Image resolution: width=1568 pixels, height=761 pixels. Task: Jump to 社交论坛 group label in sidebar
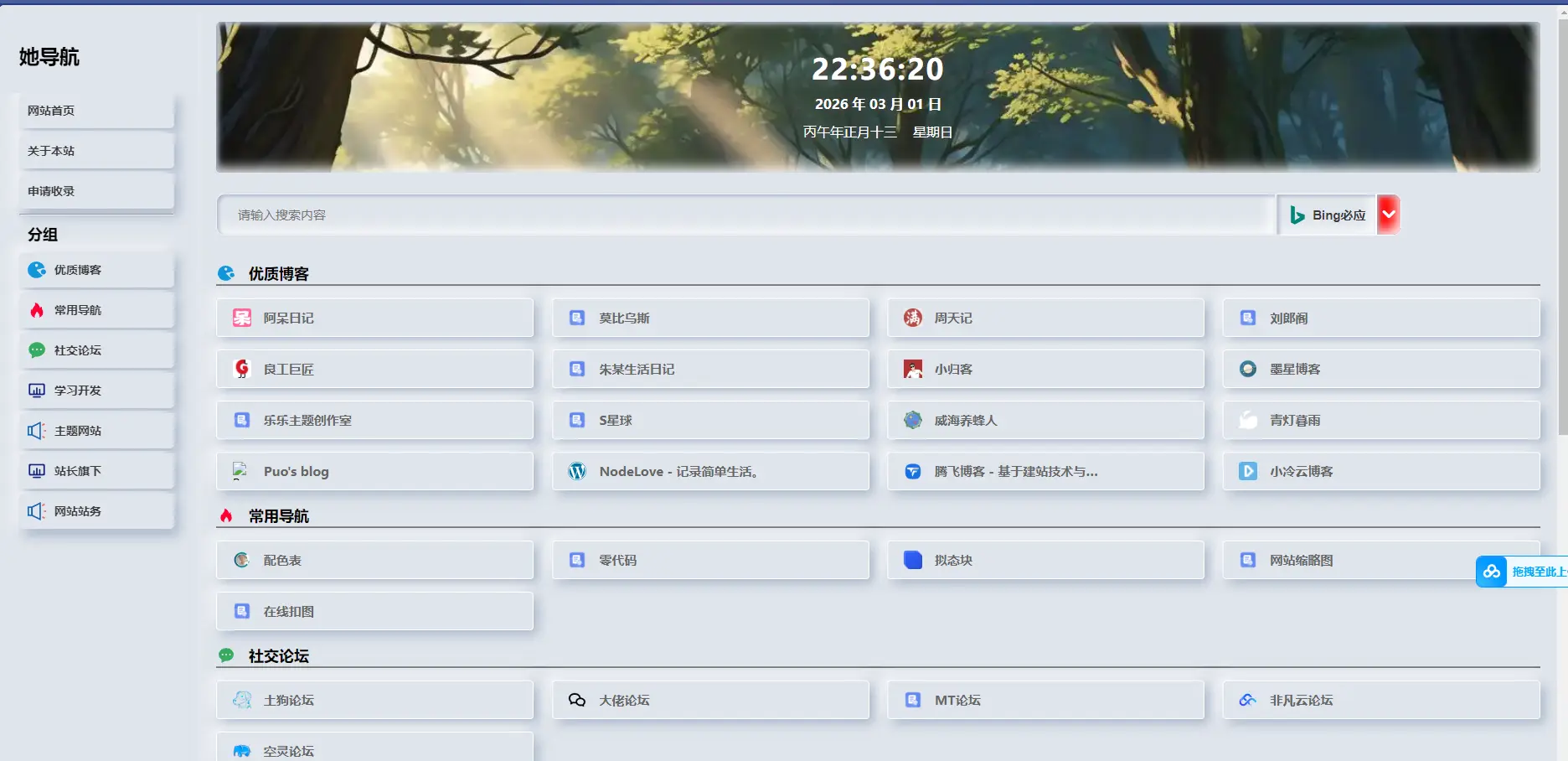tap(78, 350)
